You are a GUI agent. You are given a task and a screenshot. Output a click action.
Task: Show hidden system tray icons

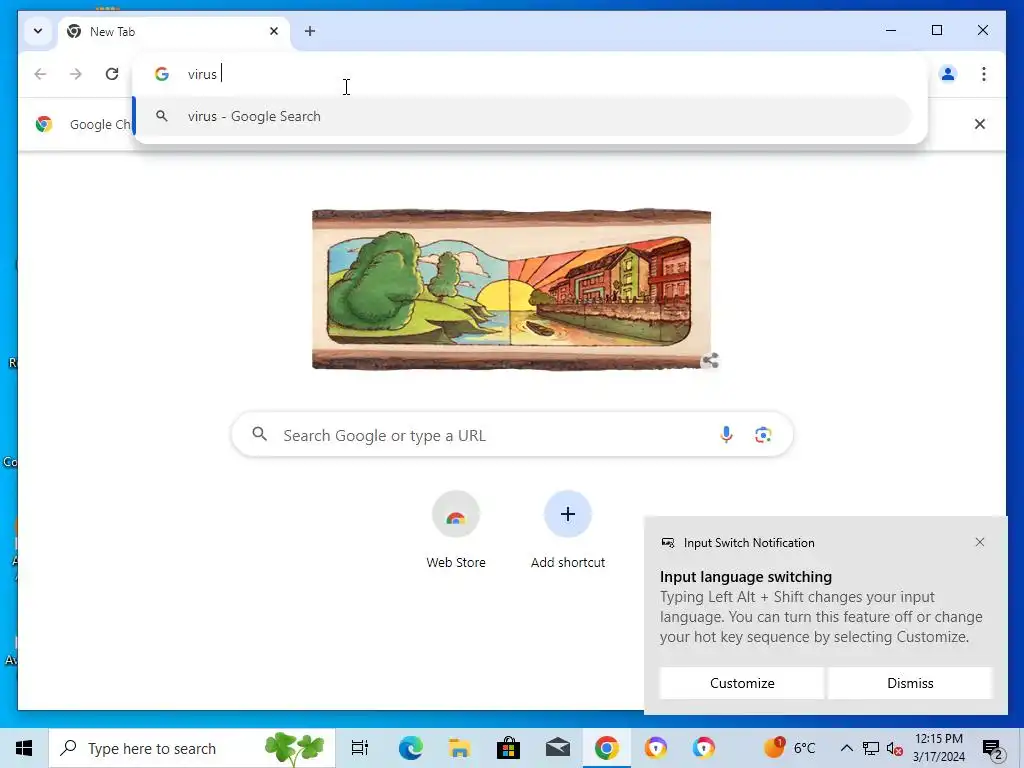coord(846,748)
